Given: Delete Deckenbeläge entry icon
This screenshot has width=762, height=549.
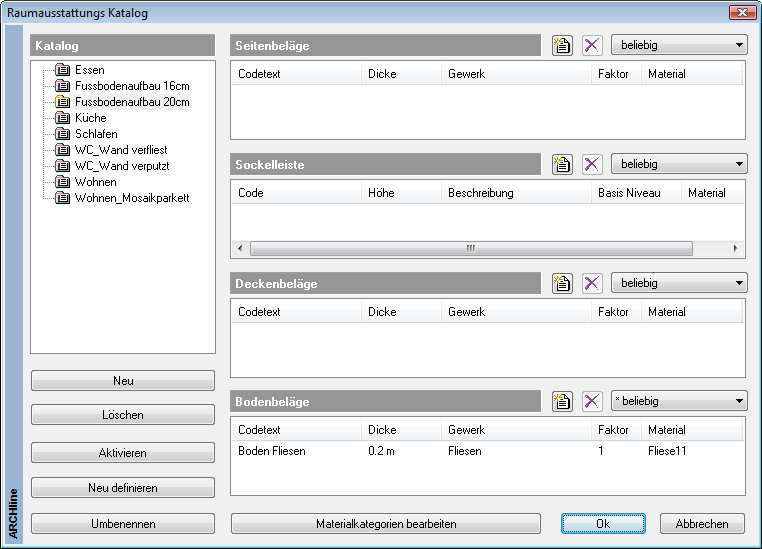Looking at the screenshot, I should [x=592, y=284].
